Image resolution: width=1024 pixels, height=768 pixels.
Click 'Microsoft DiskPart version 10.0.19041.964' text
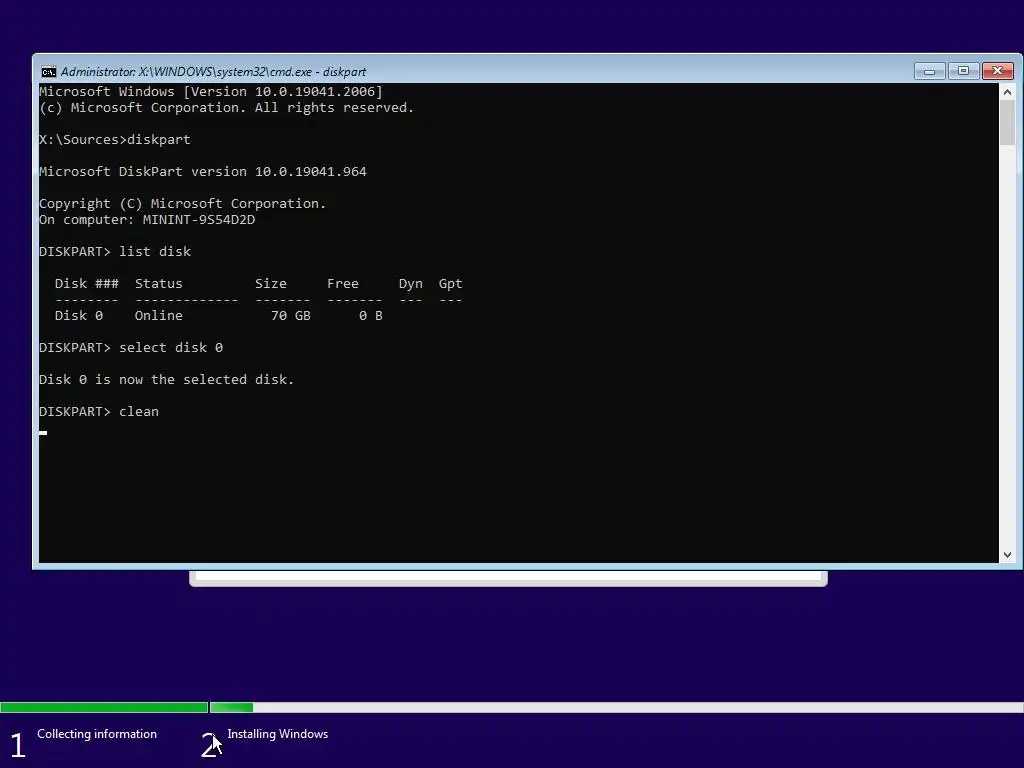point(202,172)
